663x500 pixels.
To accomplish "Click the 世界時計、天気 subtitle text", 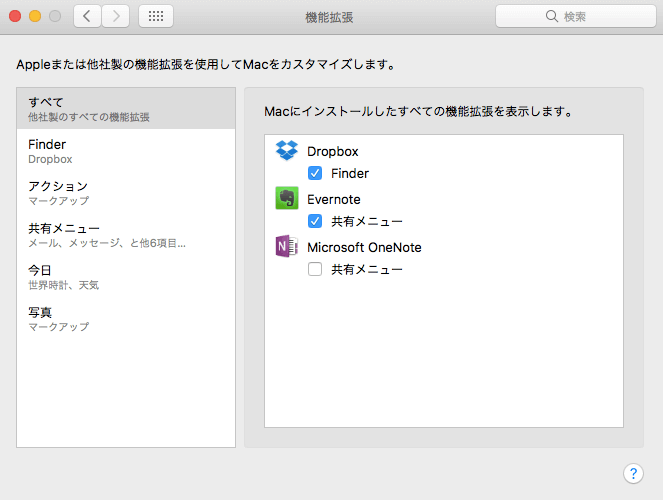I will [x=63, y=285].
